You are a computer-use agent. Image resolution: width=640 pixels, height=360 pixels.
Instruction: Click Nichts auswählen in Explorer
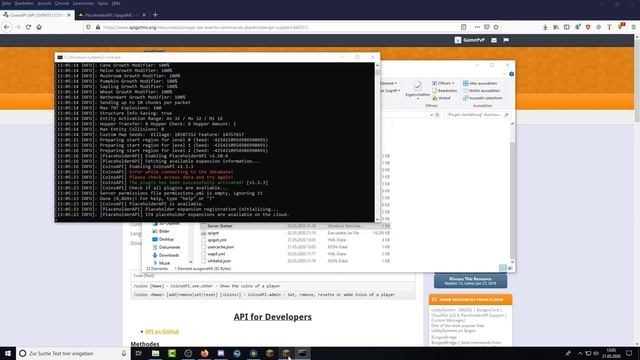pyautogui.click(x=481, y=91)
